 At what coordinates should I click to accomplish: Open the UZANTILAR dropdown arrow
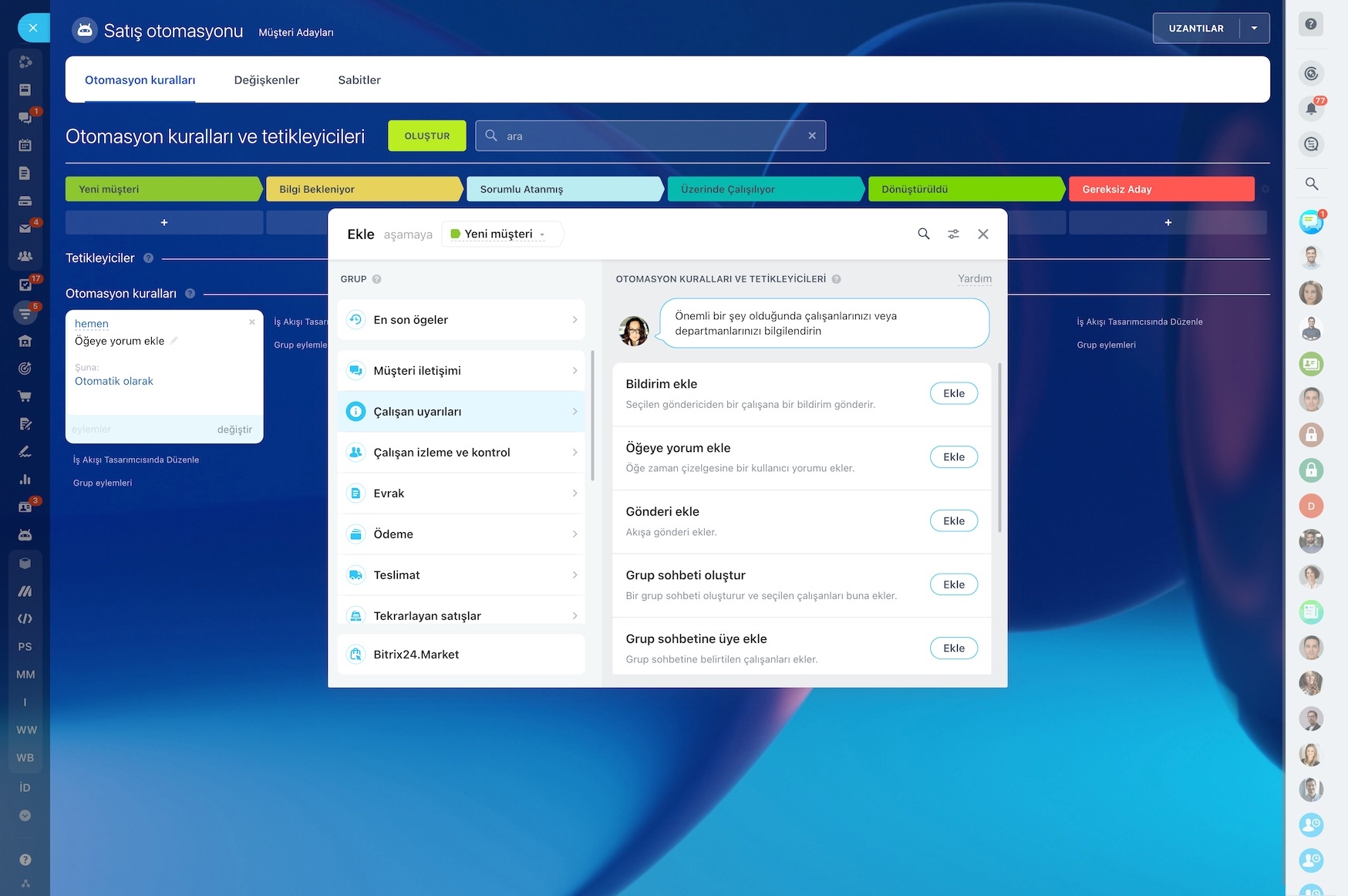[x=1254, y=29]
